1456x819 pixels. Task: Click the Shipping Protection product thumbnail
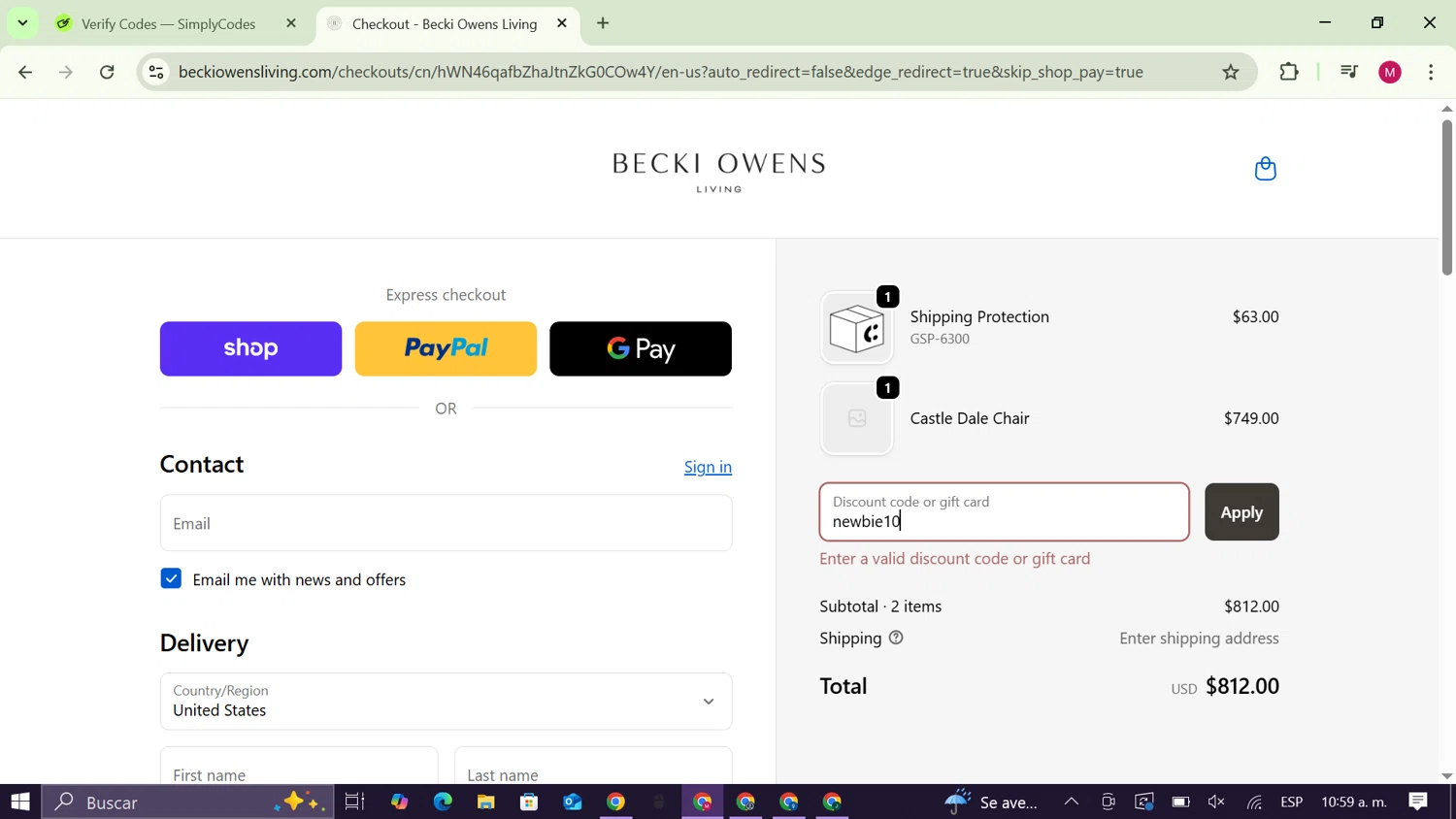(856, 328)
